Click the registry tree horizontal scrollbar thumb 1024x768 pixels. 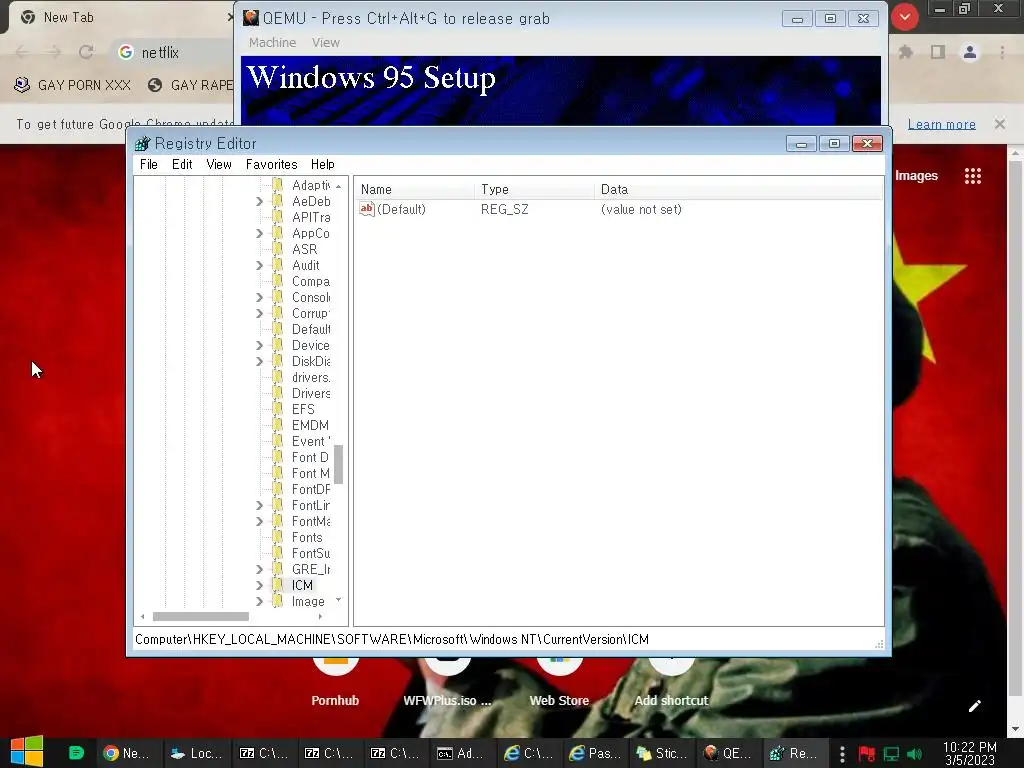[200, 616]
